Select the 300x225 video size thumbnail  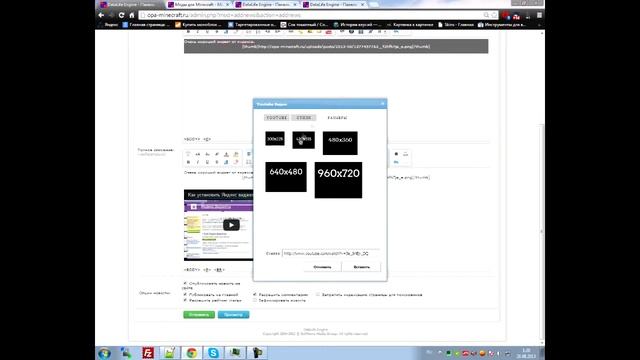coord(275,139)
